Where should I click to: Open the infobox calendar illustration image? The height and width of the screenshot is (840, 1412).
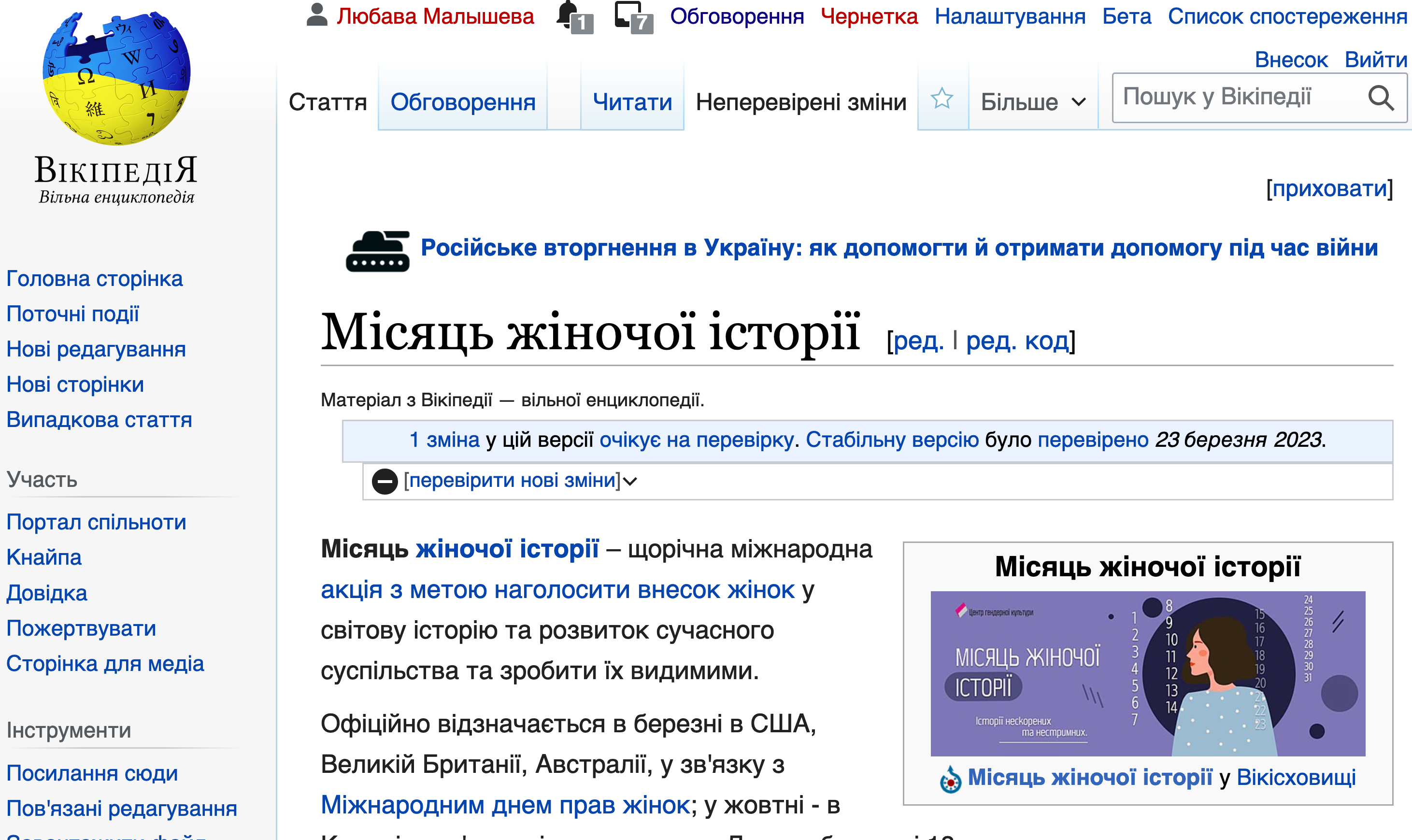[x=1148, y=673]
